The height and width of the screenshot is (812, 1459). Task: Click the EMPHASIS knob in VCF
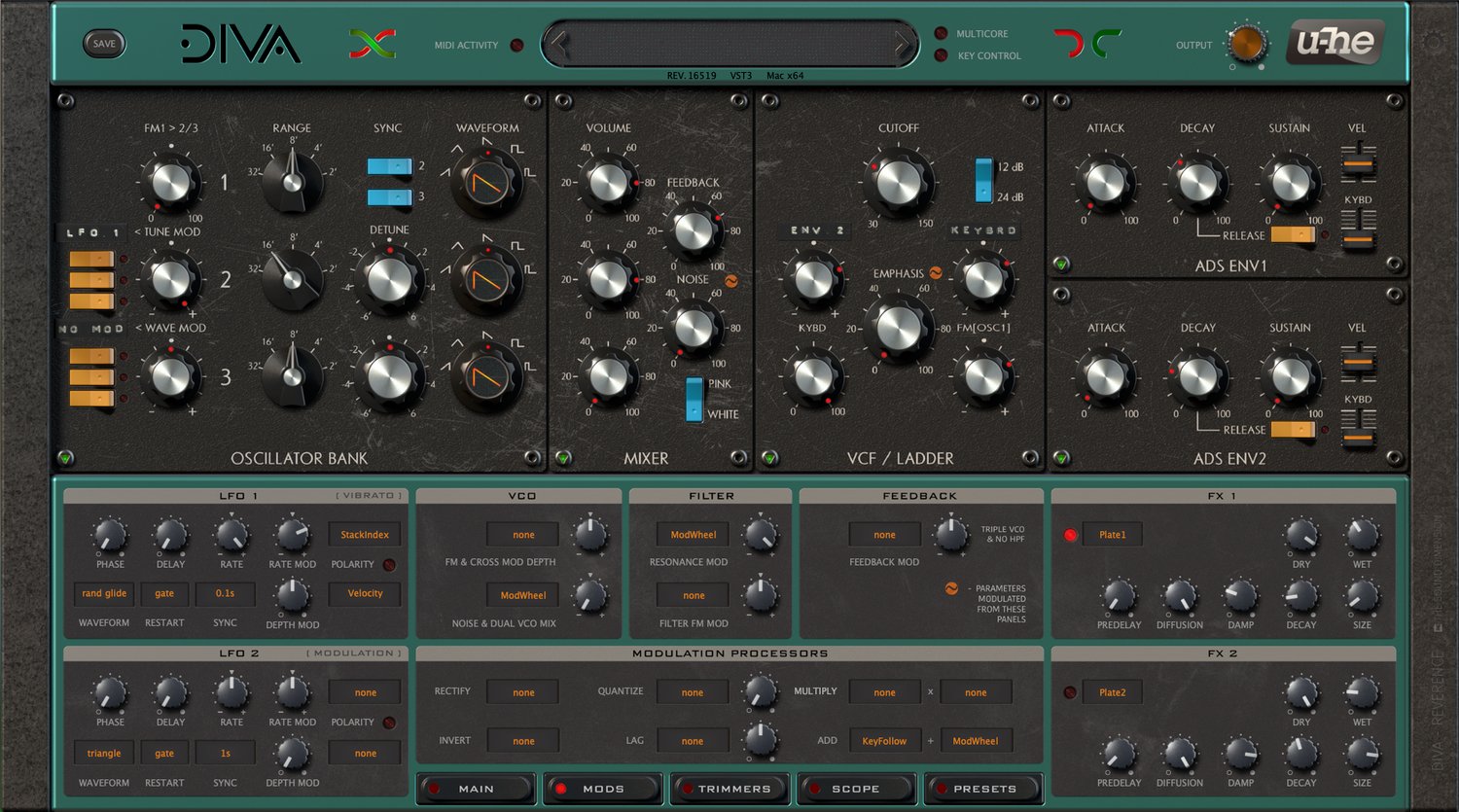pos(899,329)
